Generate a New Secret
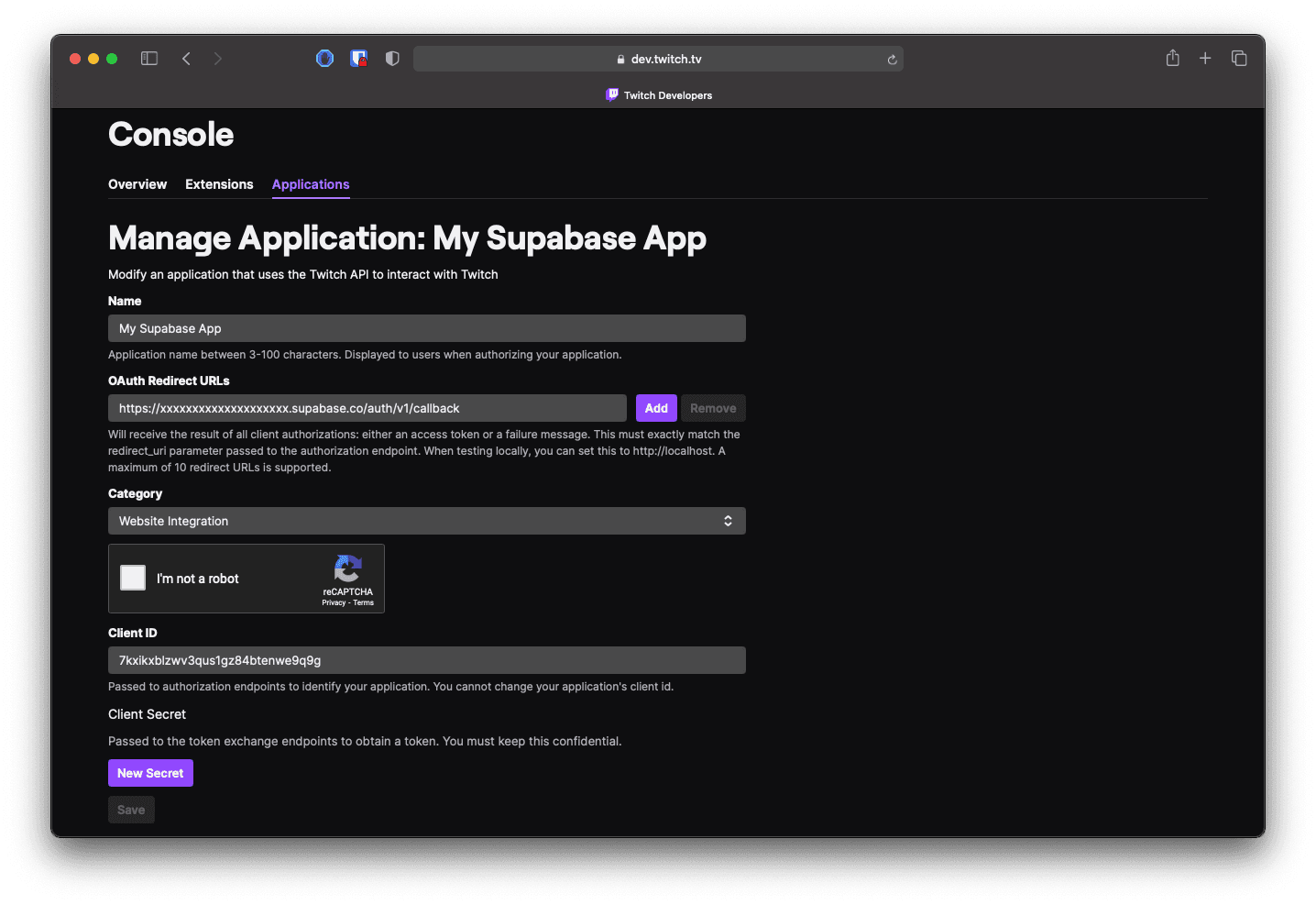Viewport: 1316px width, 905px height. (150, 773)
